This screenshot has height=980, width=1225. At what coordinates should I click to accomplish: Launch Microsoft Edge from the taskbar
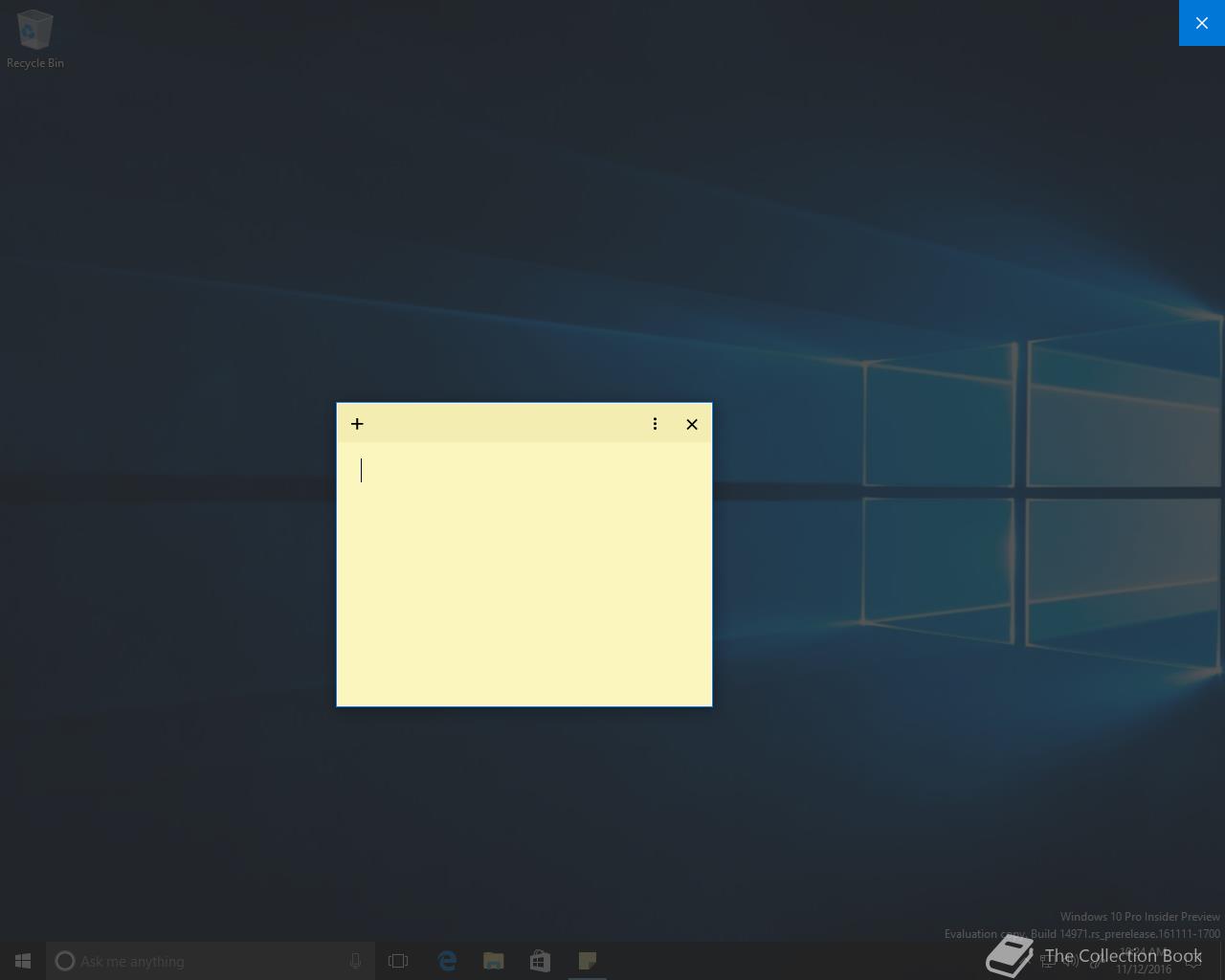(x=447, y=961)
